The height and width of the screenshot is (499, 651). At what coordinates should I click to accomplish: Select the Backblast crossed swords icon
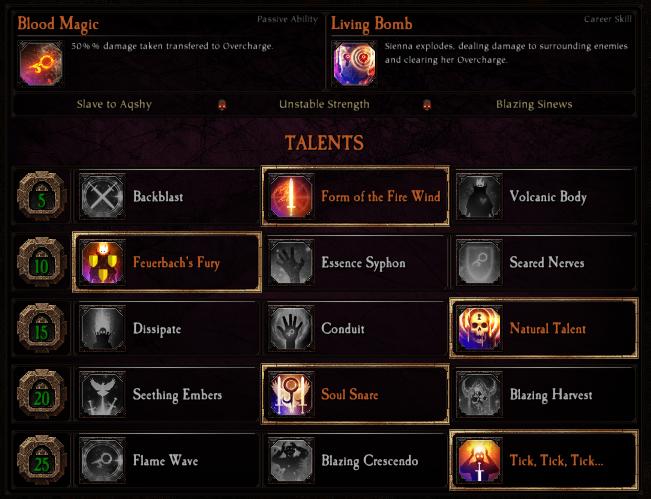(x=102, y=196)
